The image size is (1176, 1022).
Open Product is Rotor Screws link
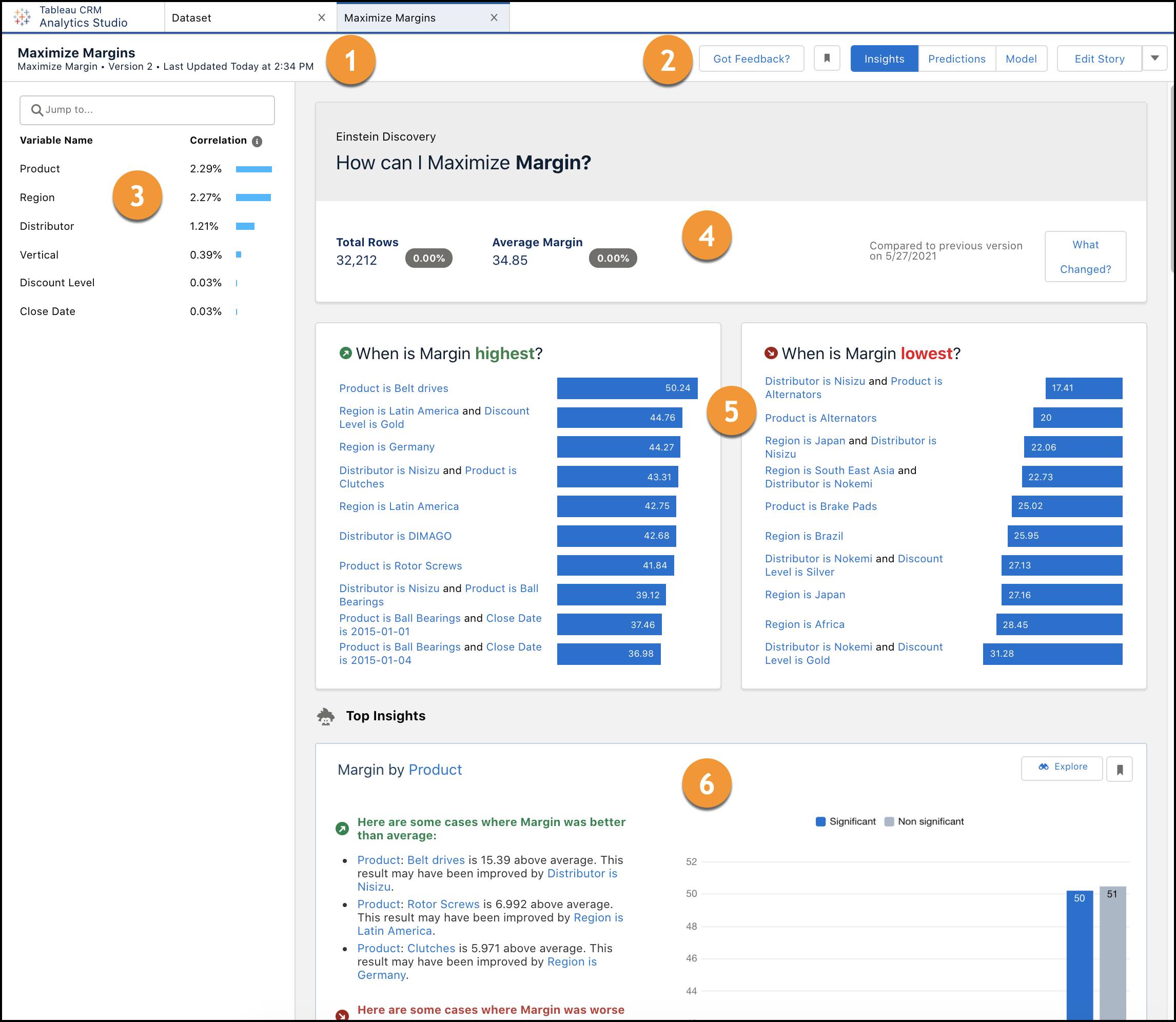coord(400,566)
